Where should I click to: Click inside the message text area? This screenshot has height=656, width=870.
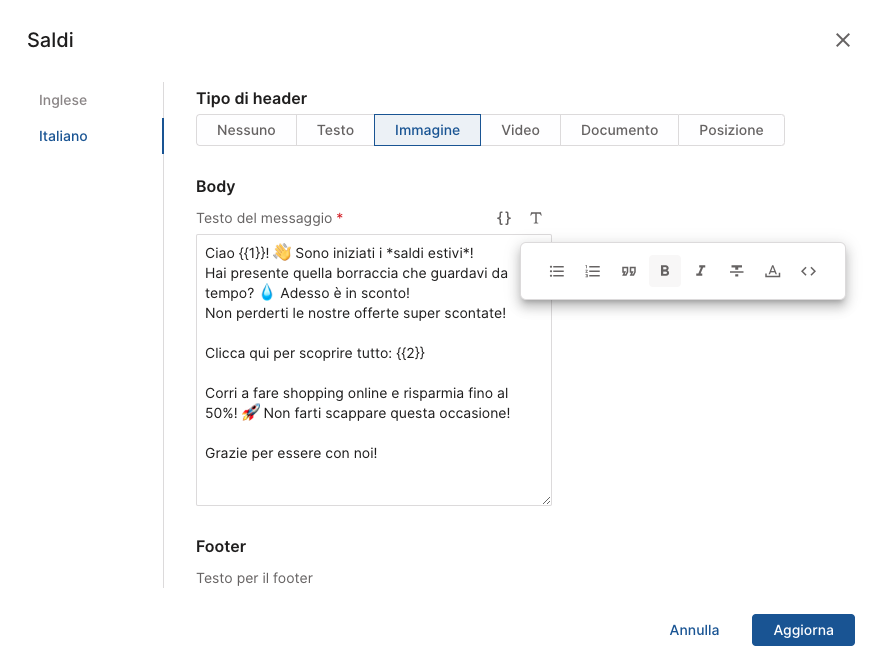point(373,480)
